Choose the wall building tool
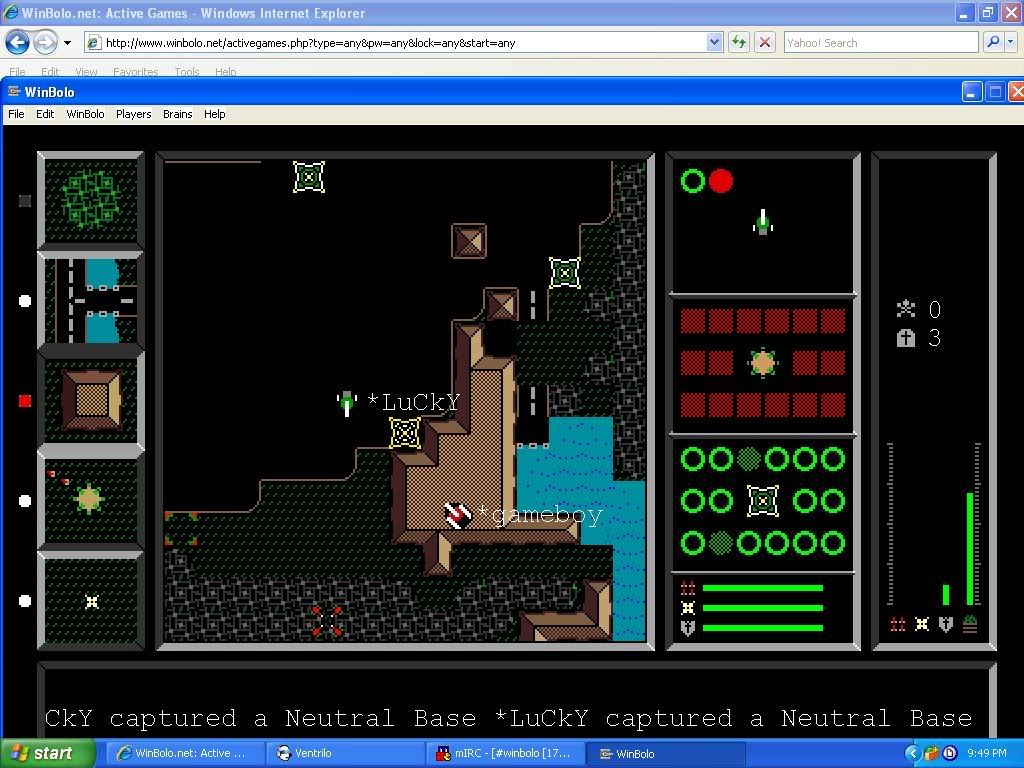Viewport: 1024px width, 768px height. pos(91,399)
